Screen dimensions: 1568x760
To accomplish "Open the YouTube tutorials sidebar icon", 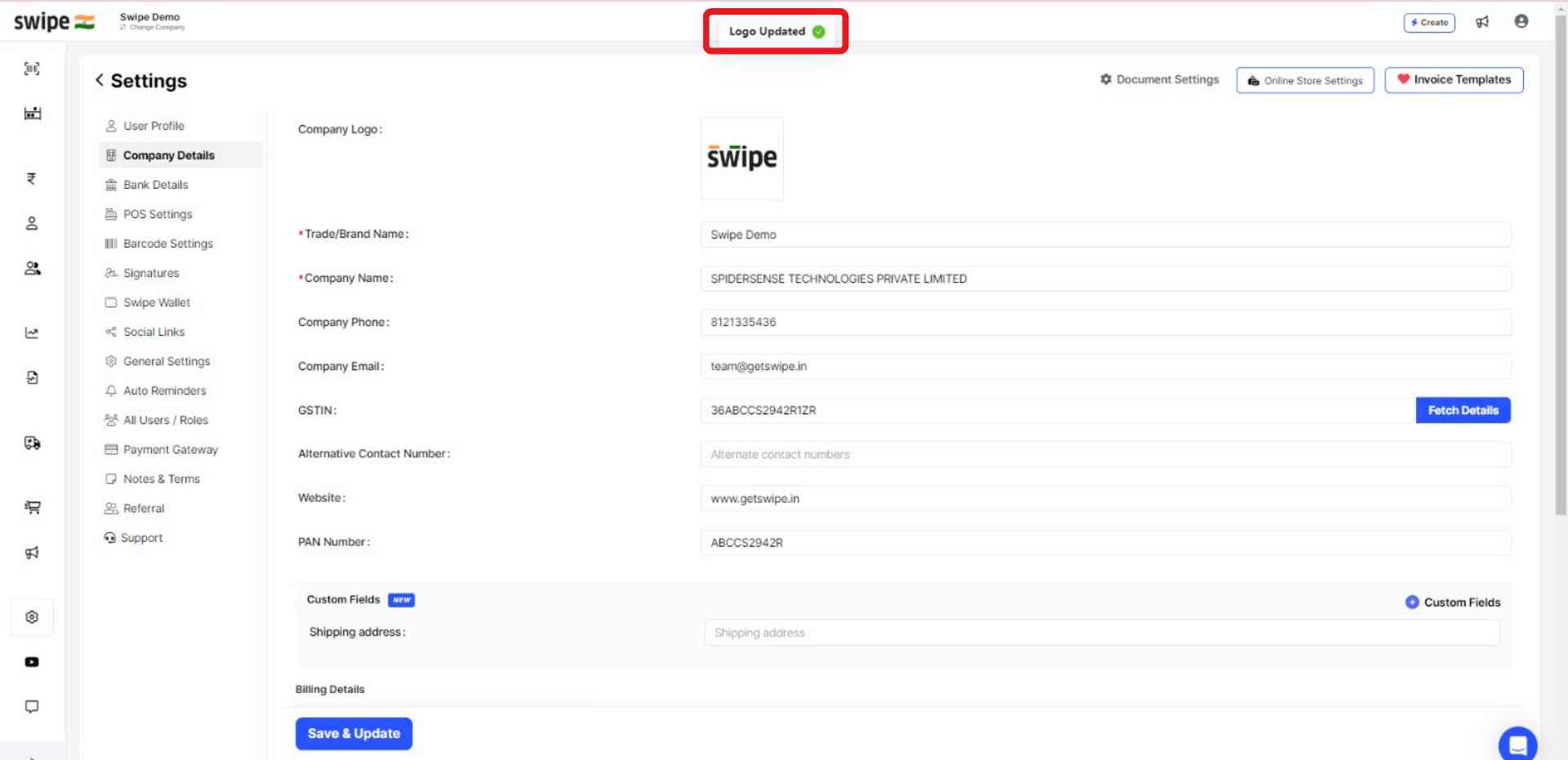I will click(32, 662).
